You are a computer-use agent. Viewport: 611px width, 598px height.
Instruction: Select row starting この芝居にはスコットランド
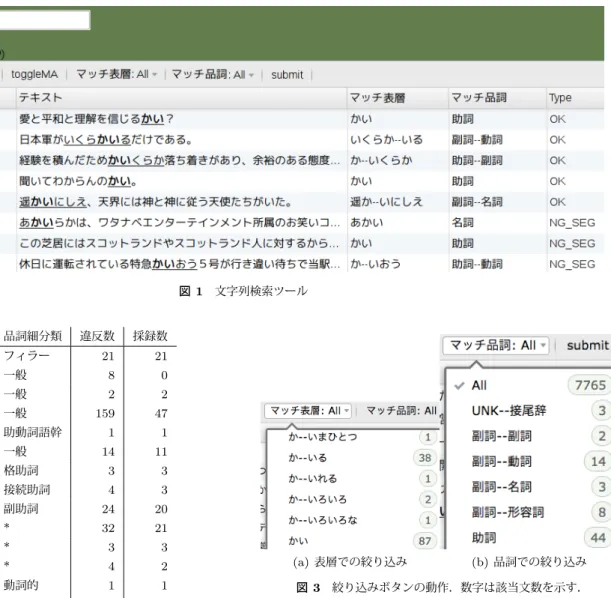(302, 243)
